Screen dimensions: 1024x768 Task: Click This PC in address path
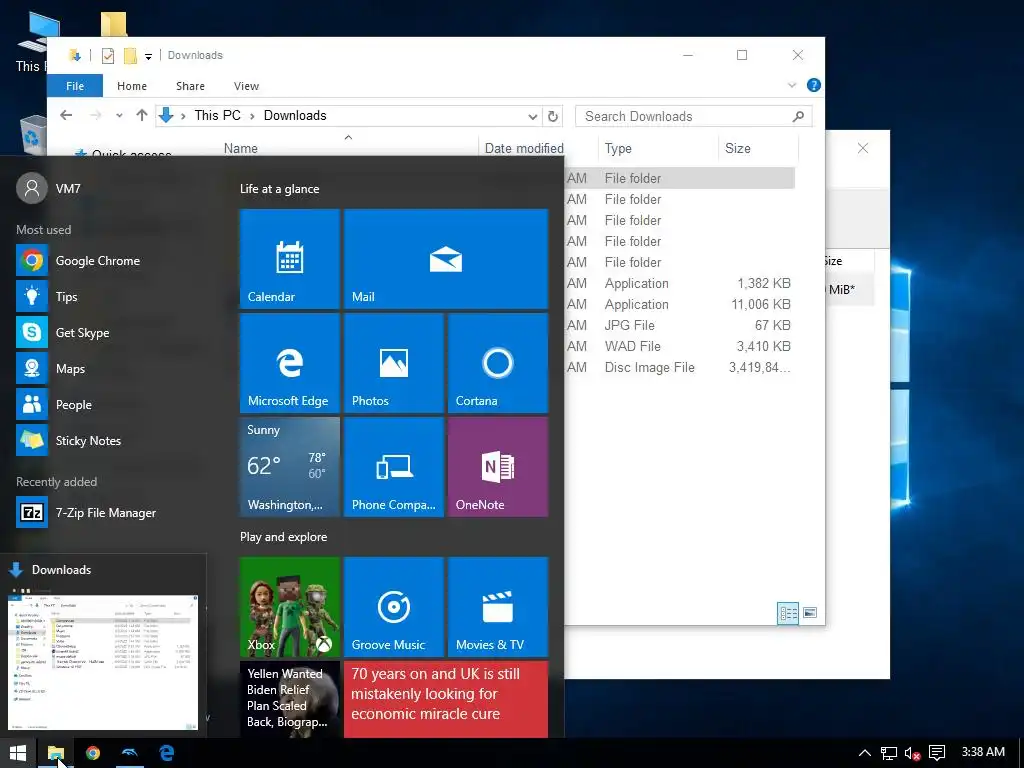tap(217, 116)
